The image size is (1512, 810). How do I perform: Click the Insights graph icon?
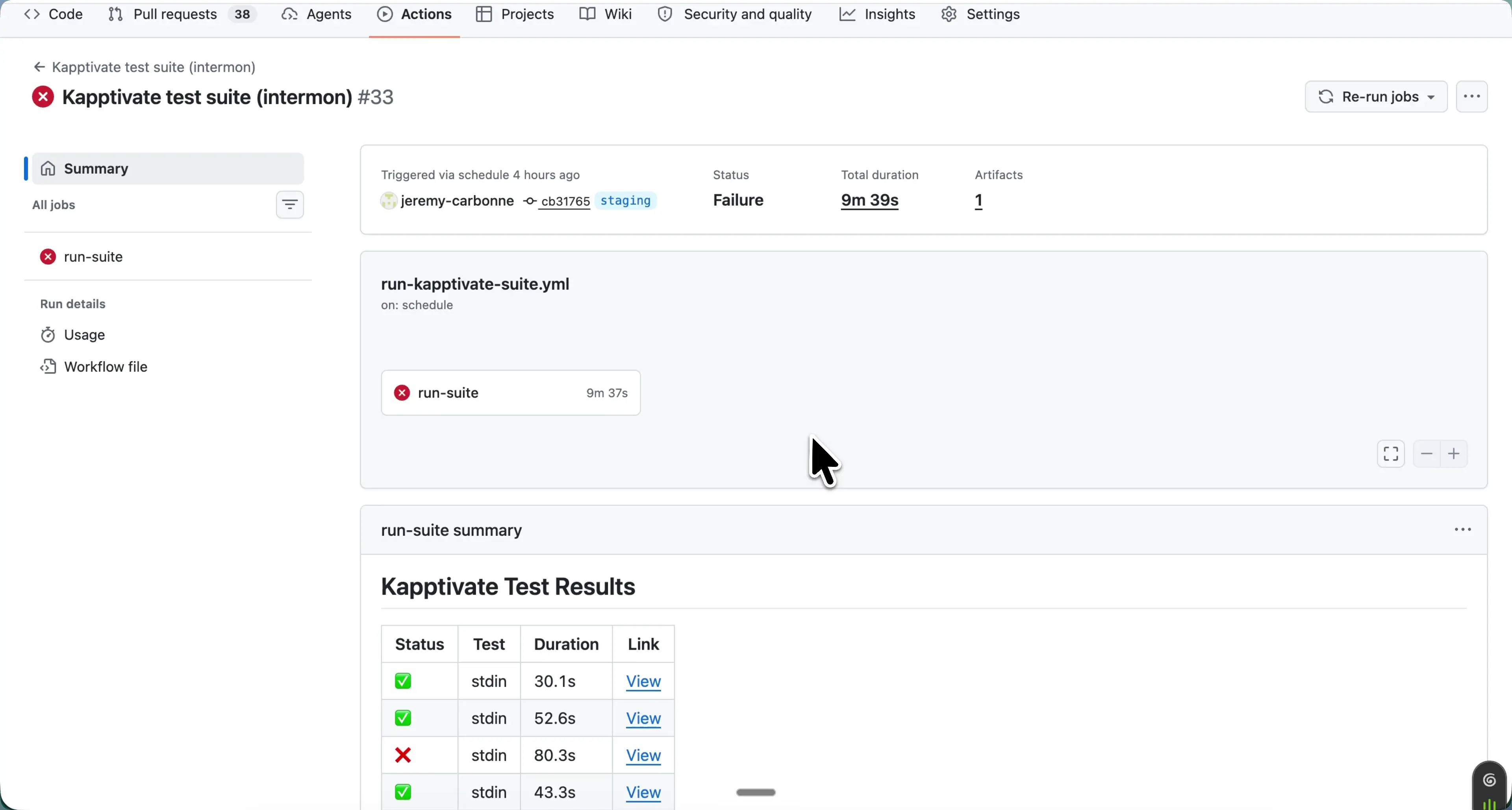tap(847, 14)
